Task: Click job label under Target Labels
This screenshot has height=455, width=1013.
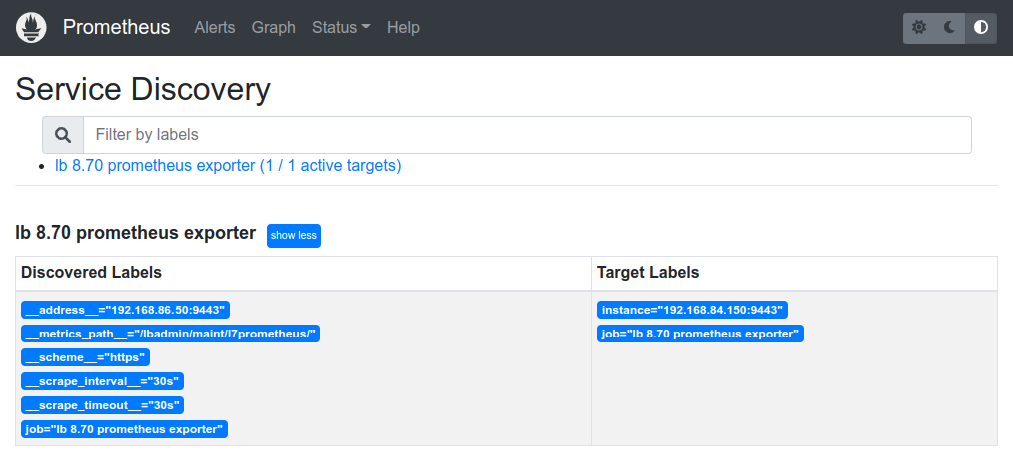Action: coord(700,334)
